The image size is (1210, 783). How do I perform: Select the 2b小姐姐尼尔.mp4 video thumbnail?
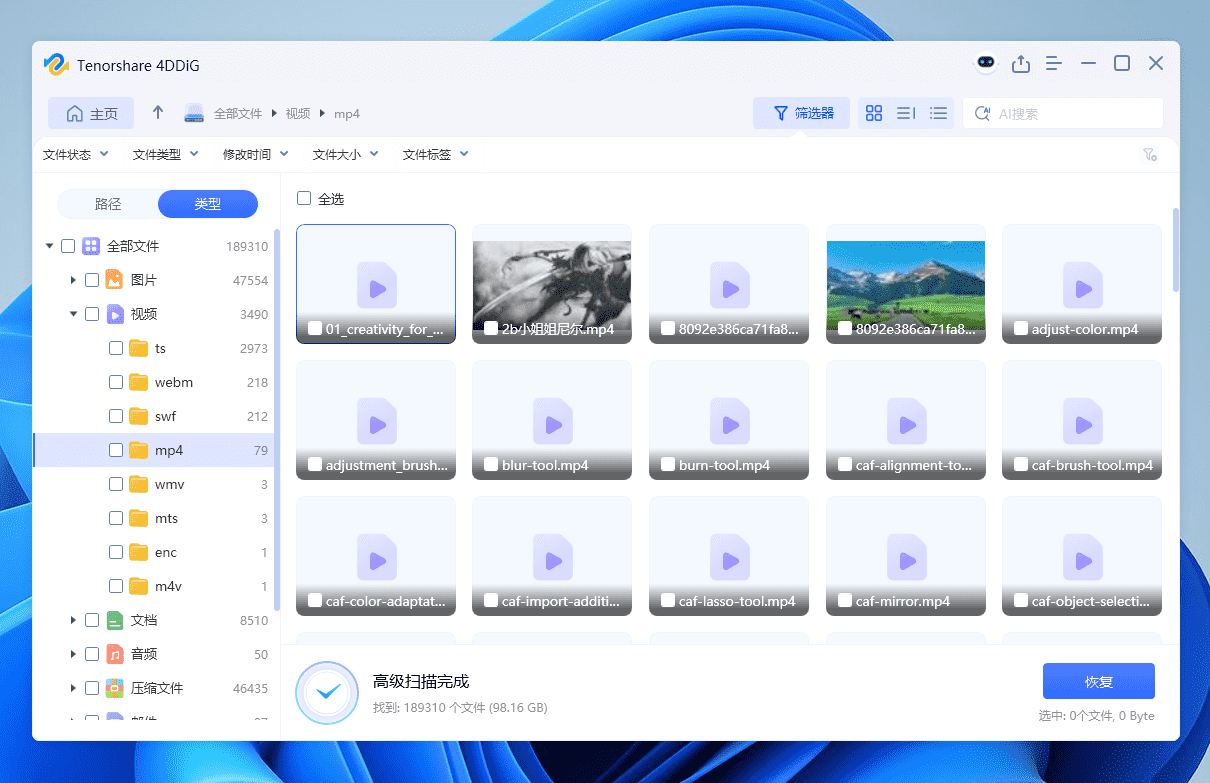pyautogui.click(x=551, y=283)
